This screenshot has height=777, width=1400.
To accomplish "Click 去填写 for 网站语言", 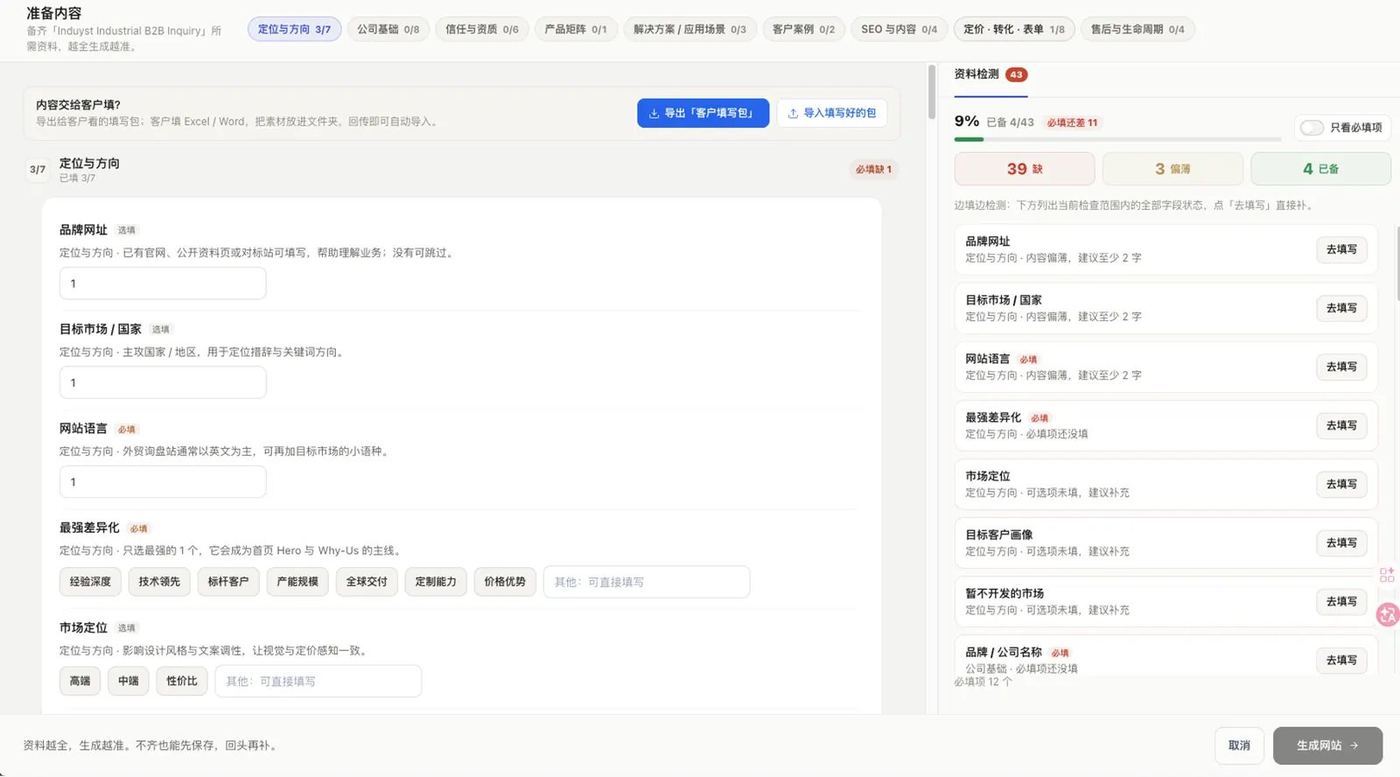I will coord(1342,367).
